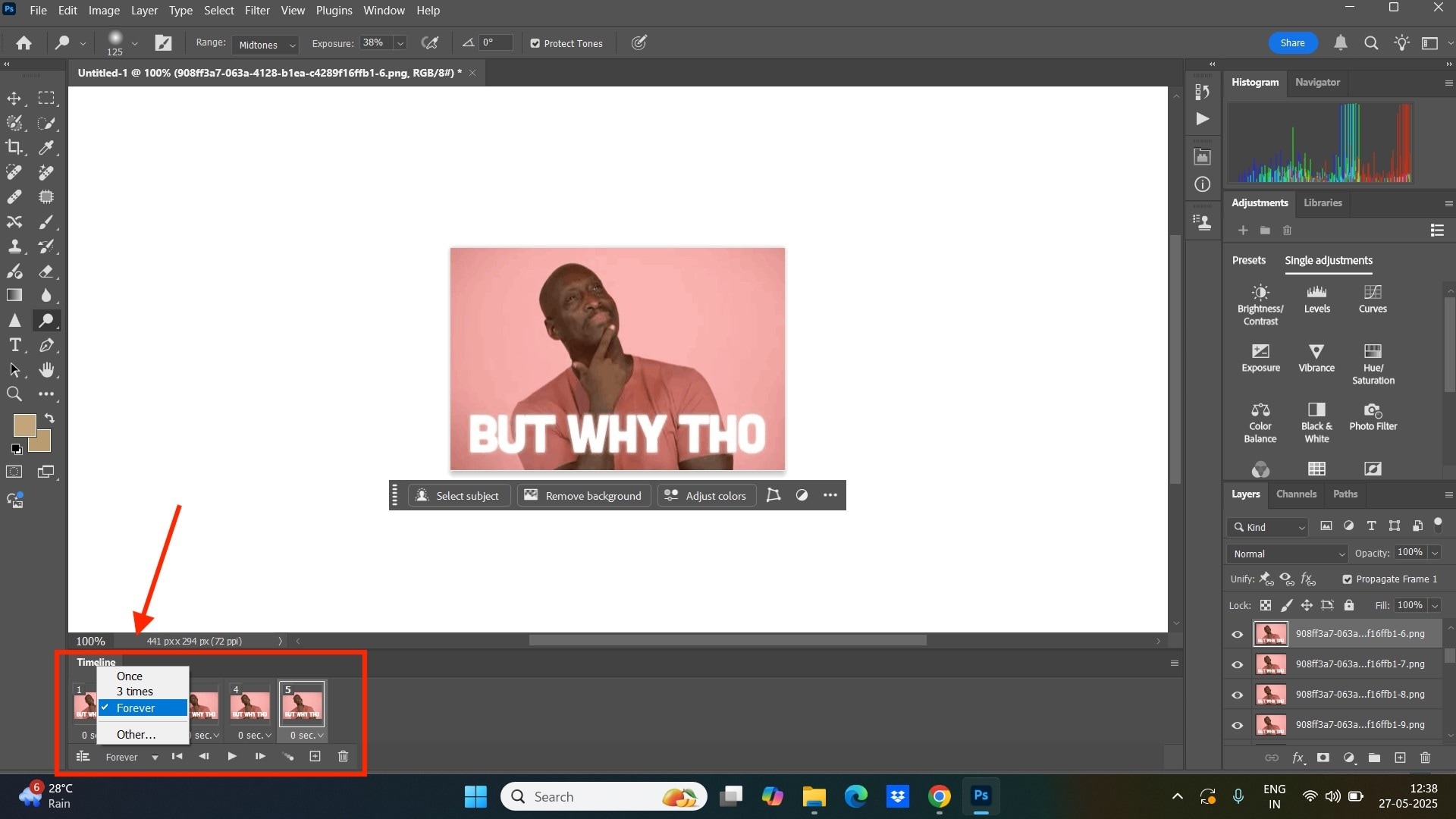The image size is (1456, 819).
Task: Select the Rectangular Marquee tool
Action: (46, 99)
